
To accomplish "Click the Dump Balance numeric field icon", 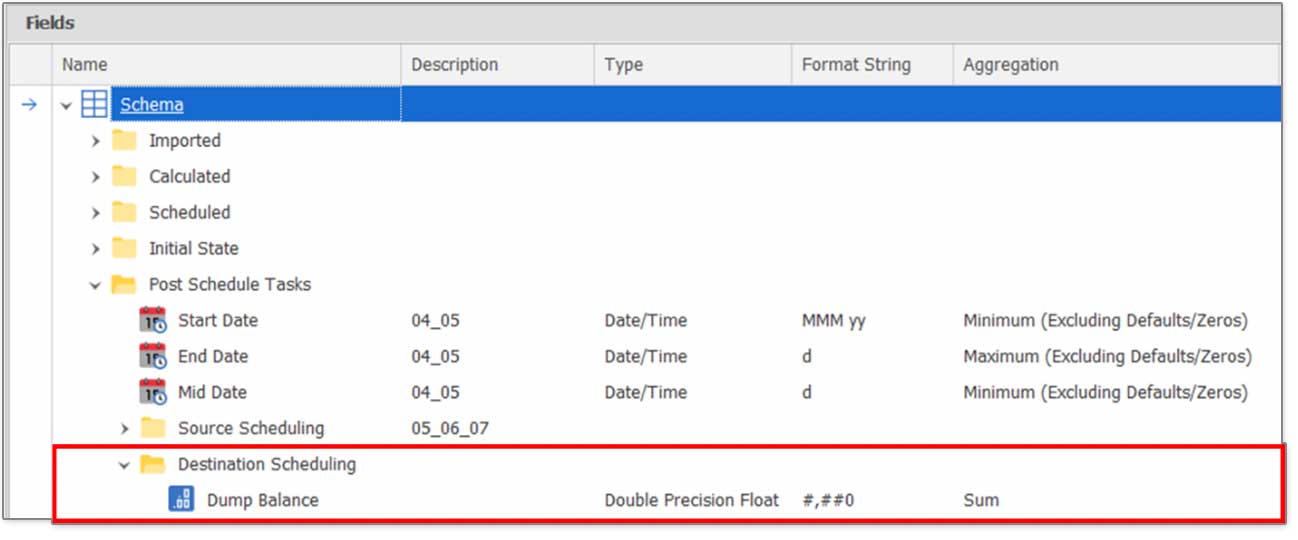I will click(181, 500).
